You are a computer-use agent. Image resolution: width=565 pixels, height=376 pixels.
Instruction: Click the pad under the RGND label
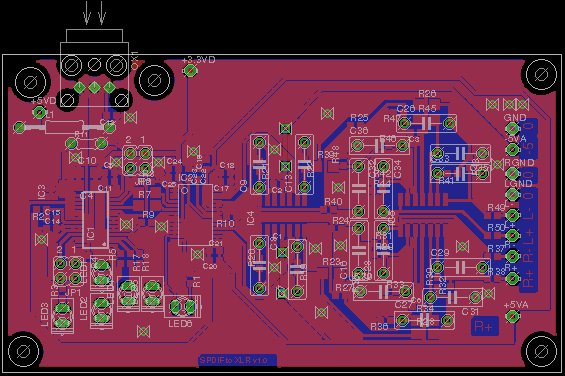tap(512, 174)
